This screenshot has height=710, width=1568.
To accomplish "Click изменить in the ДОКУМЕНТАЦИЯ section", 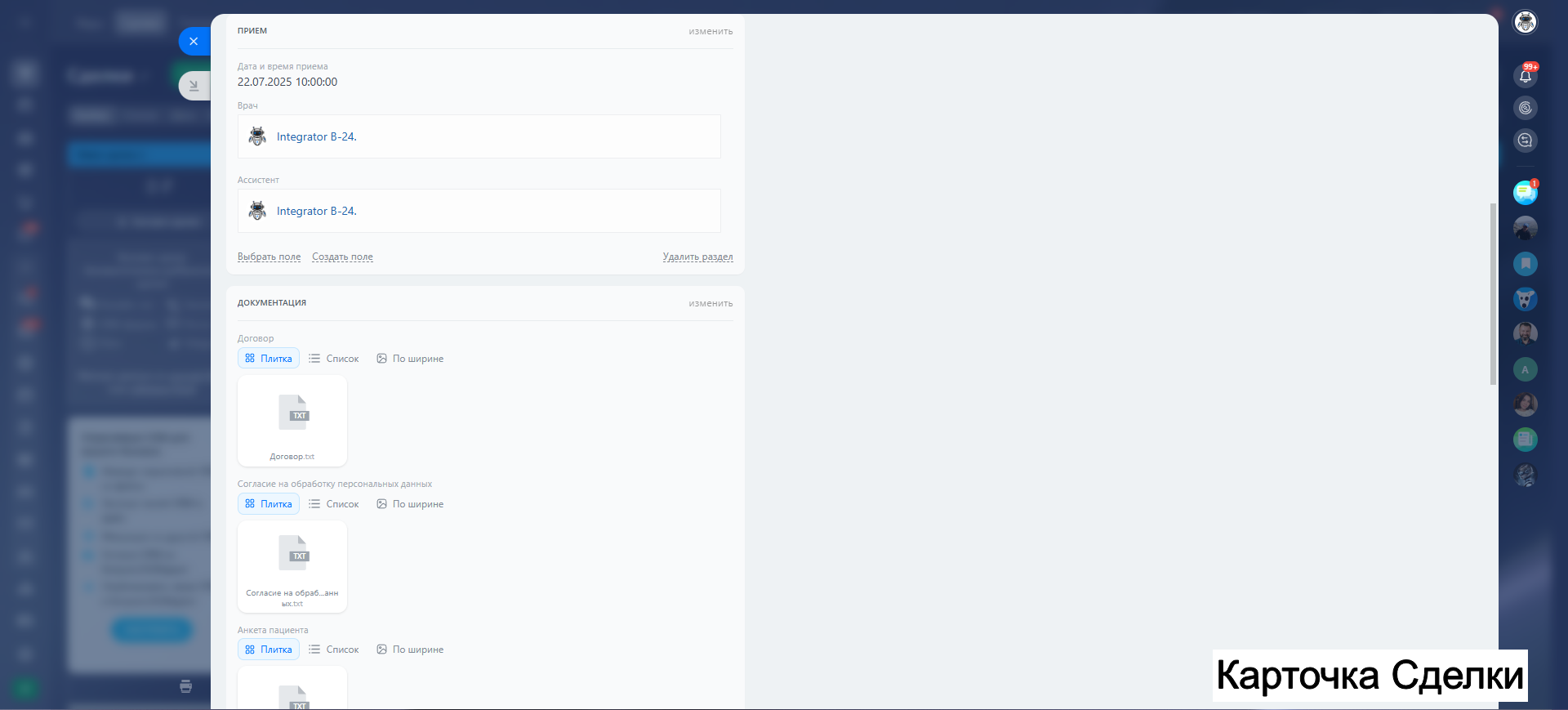I will pos(710,304).
